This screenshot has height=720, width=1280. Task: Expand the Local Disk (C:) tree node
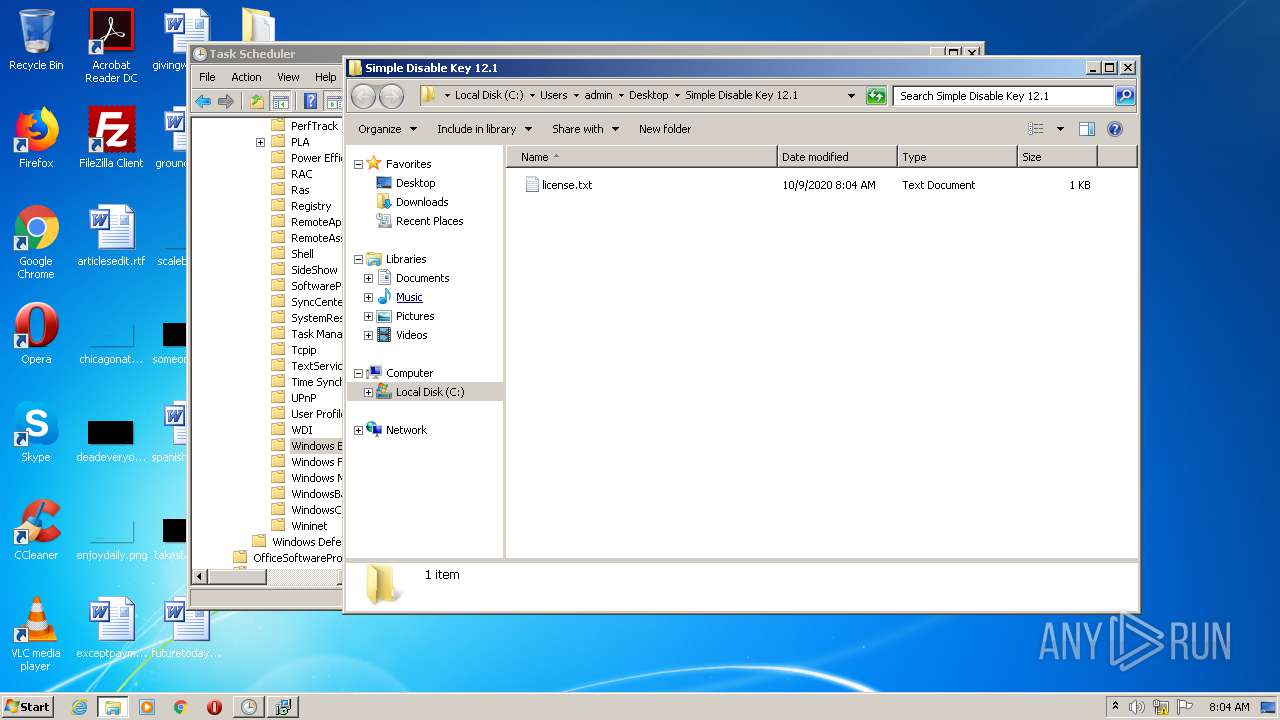368,392
